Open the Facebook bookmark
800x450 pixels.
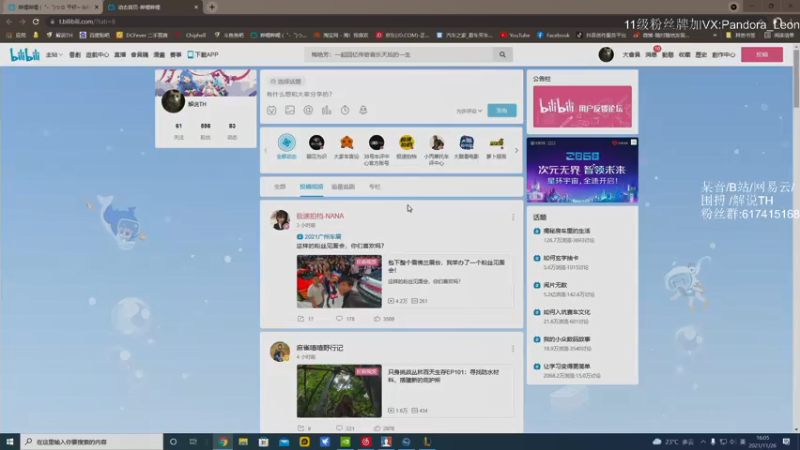point(553,35)
